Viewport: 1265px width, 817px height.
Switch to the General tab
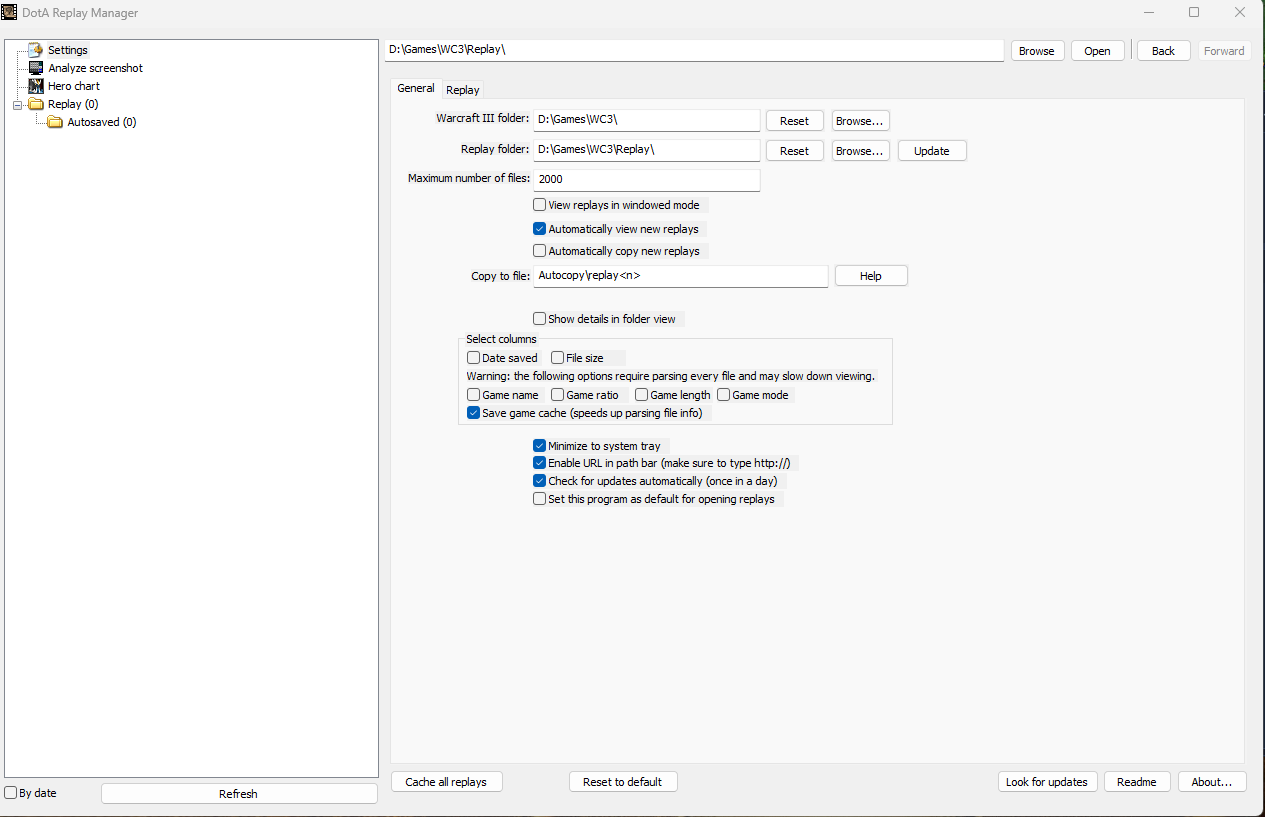(x=416, y=88)
